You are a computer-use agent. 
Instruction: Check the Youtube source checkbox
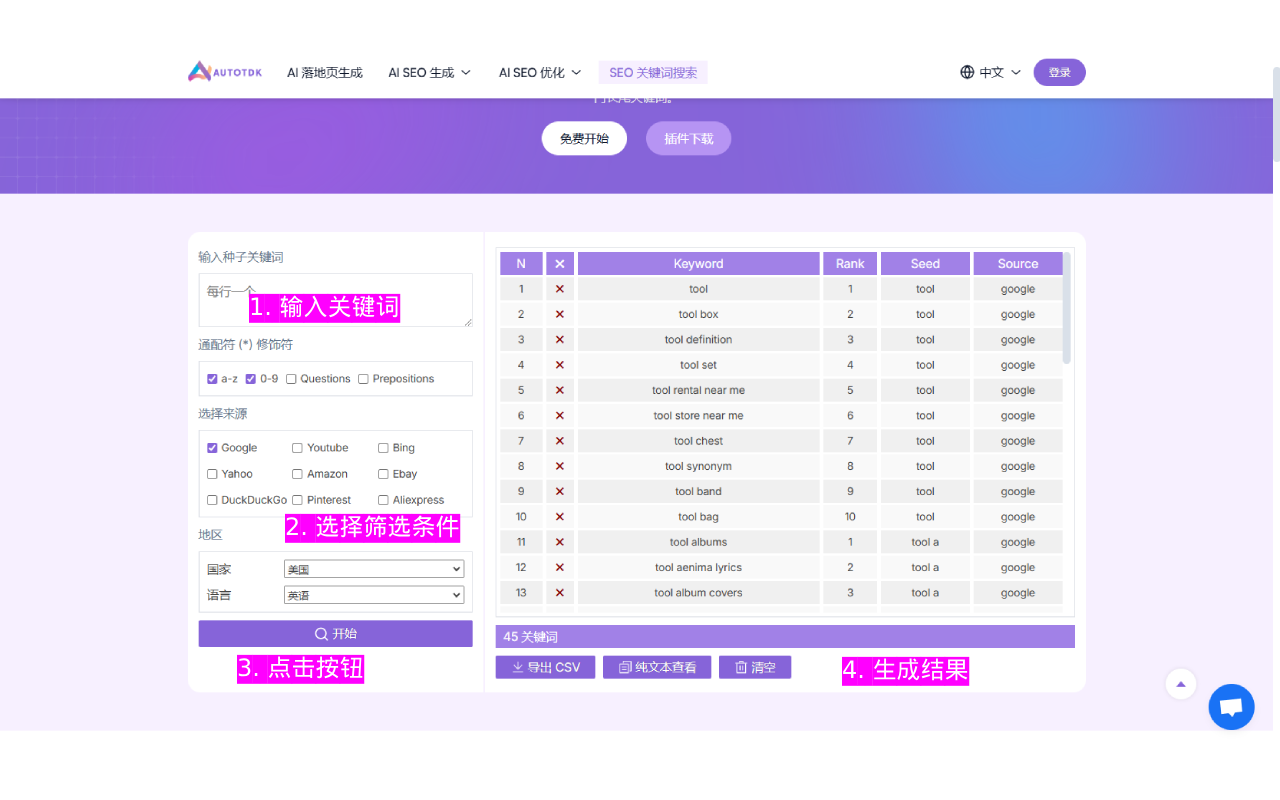tap(297, 448)
